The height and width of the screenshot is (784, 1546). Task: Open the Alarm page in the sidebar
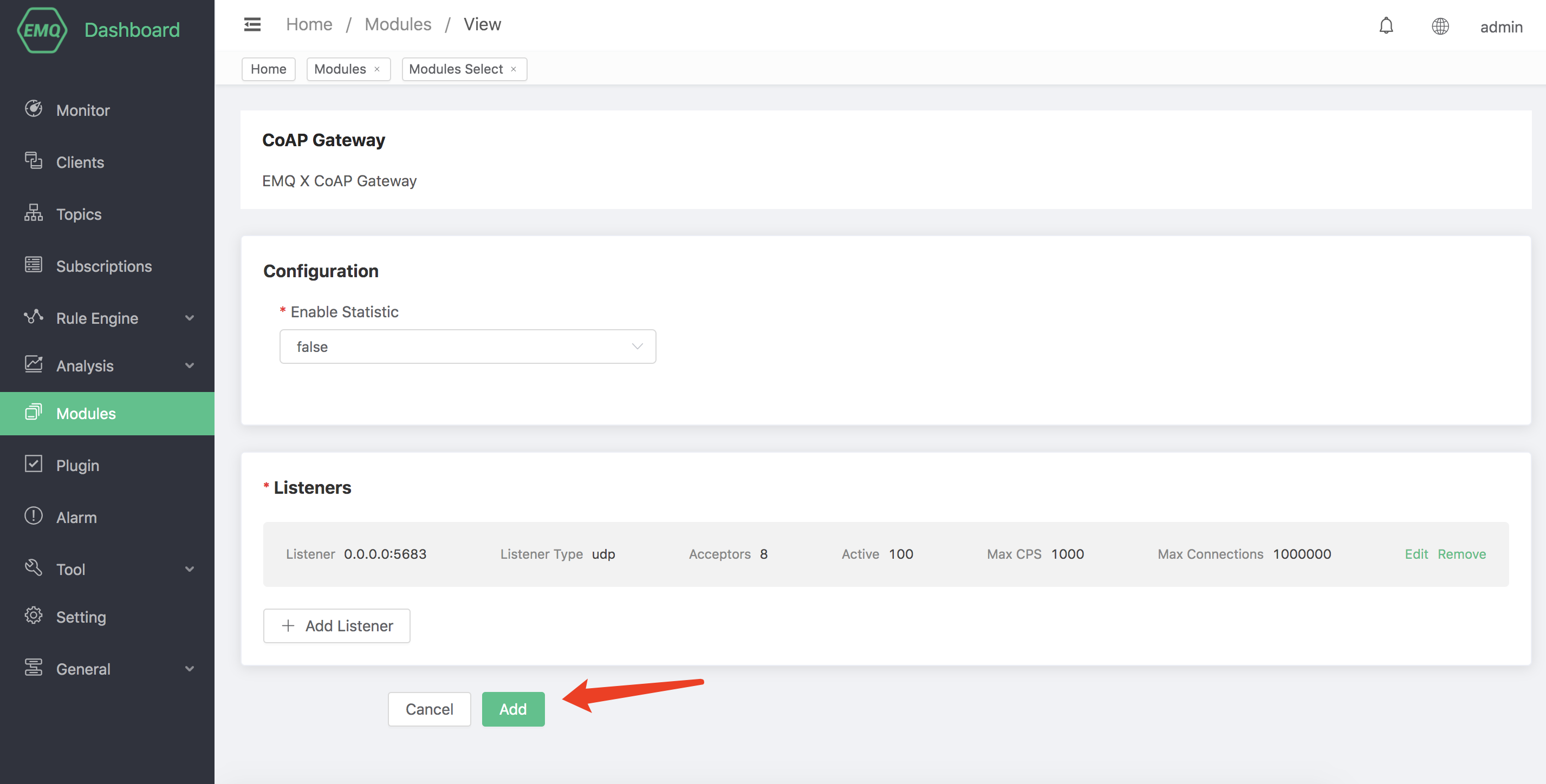tap(107, 518)
